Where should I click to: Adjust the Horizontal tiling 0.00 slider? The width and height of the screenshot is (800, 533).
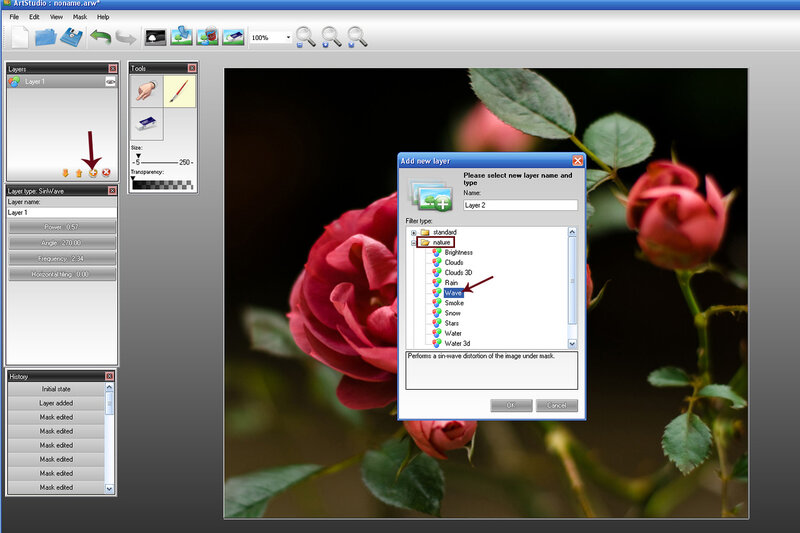coord(62,274)
